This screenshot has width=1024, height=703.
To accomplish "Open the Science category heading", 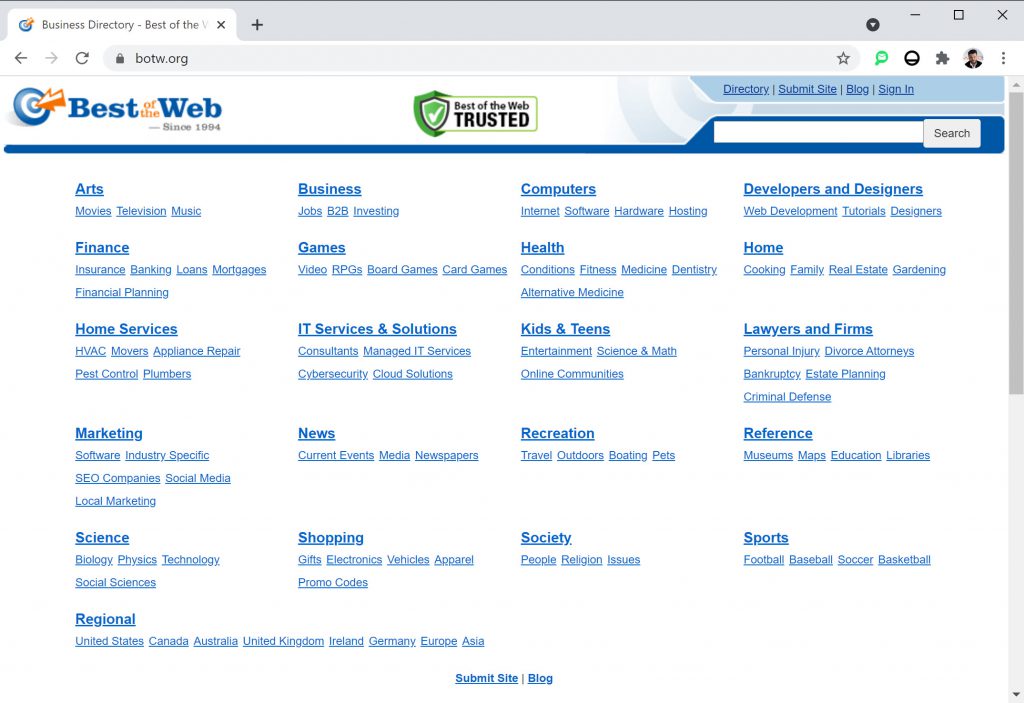I will click(x=102, y=538).
